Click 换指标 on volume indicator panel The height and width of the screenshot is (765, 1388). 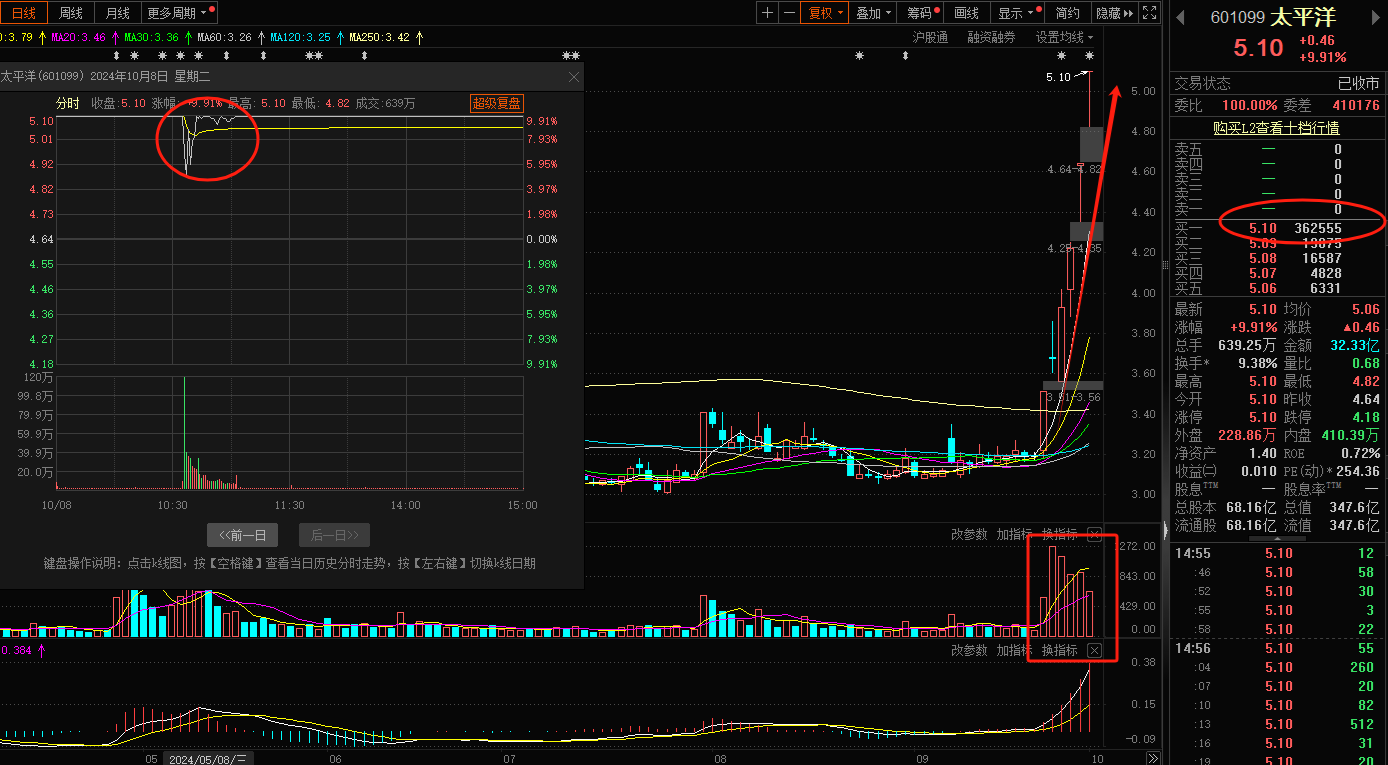[x=1060, y=534]
